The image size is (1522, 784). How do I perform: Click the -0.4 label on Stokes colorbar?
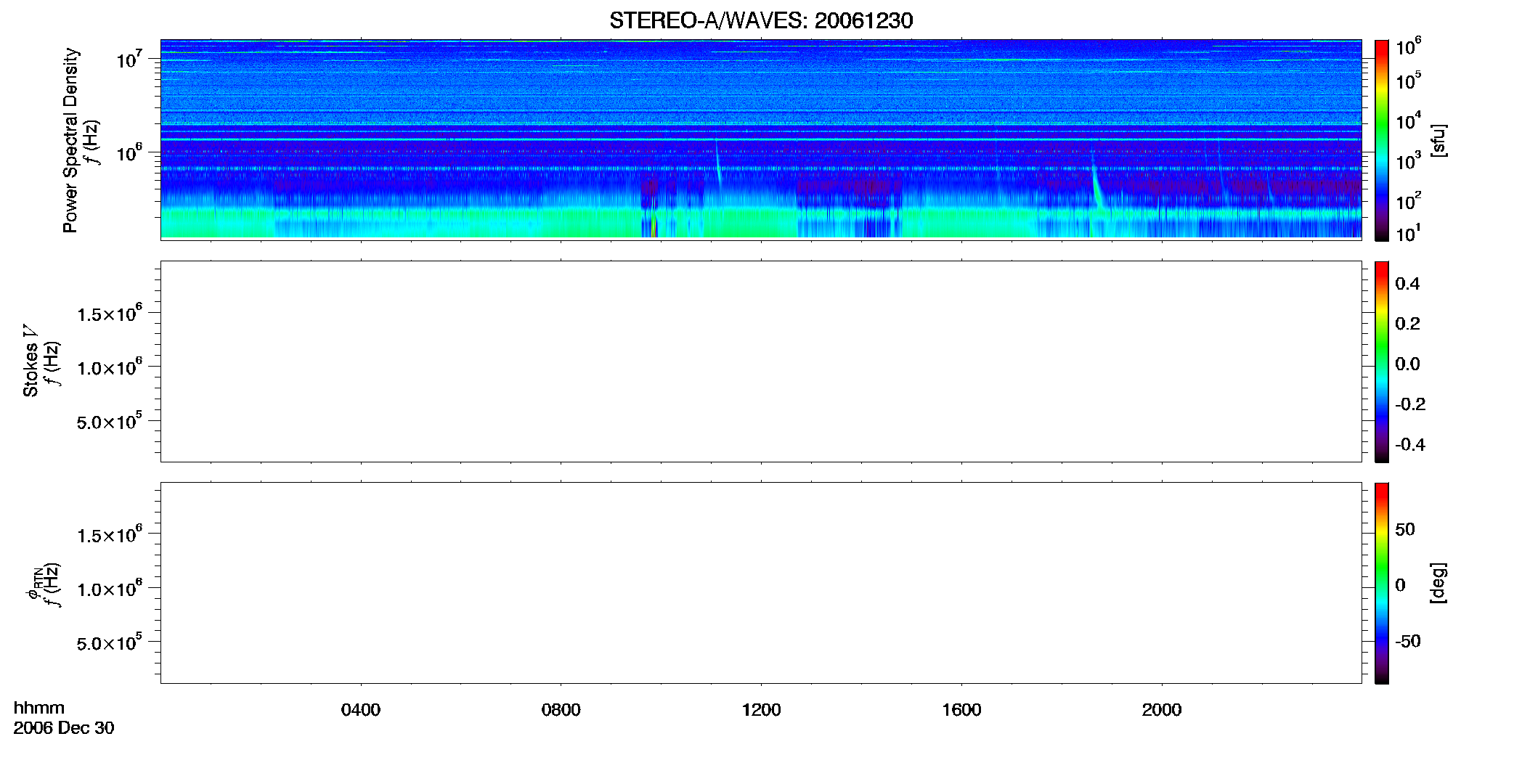point(1410,445)
